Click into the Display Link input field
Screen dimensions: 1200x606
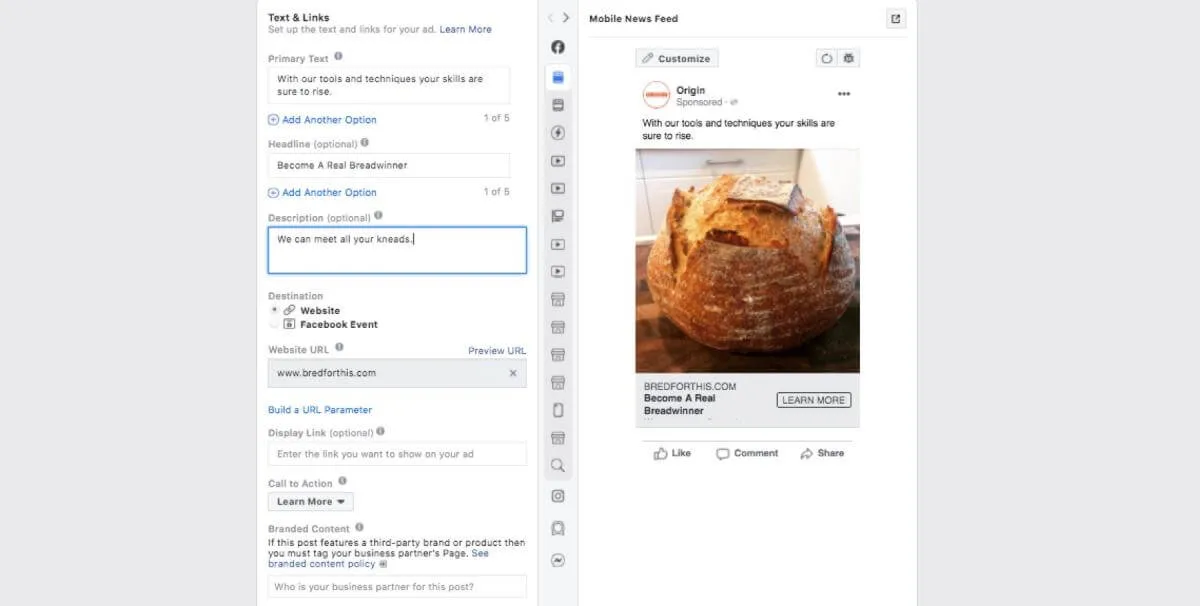[397, 454]
